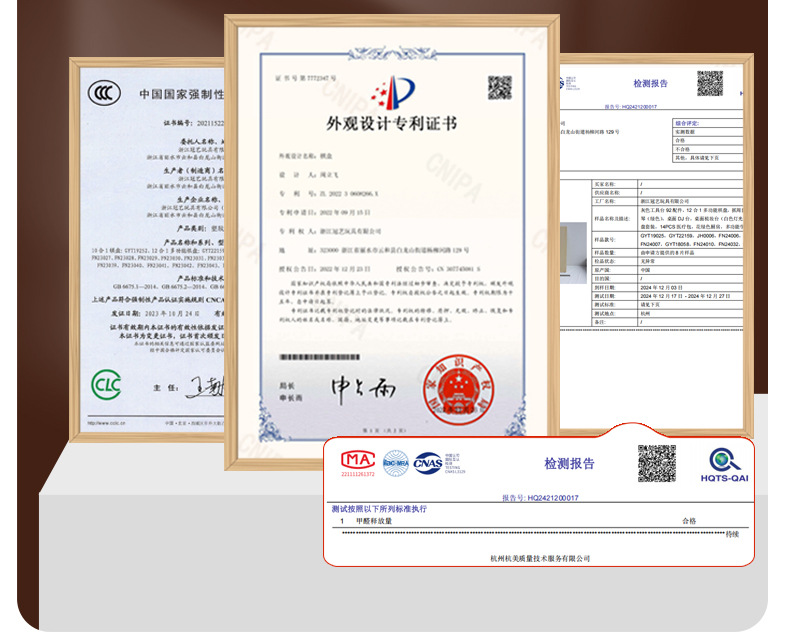
Task: Click the QR code on the right framed report
Action: (710, 84)
